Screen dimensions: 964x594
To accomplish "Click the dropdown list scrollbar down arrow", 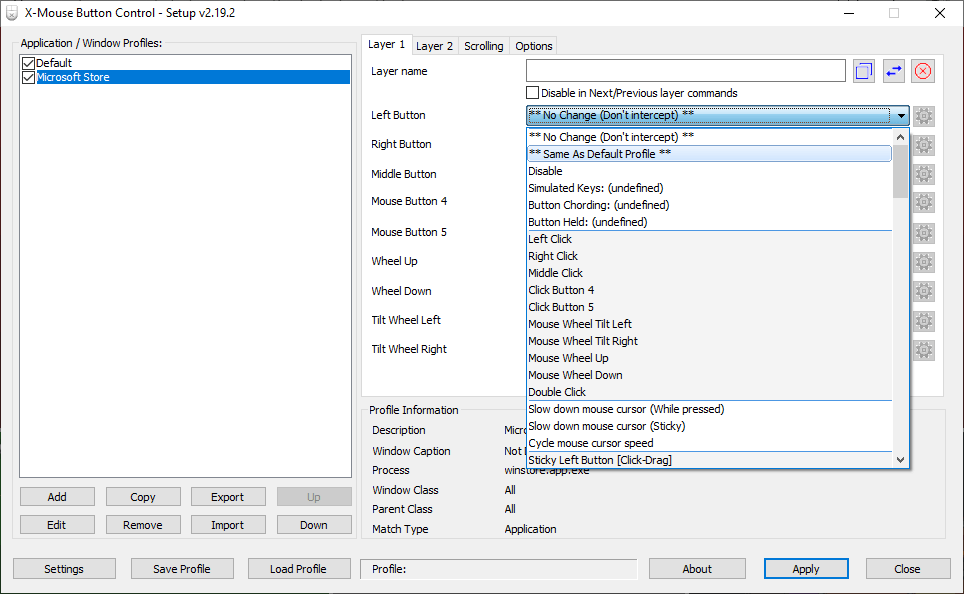I will point(900,459).
